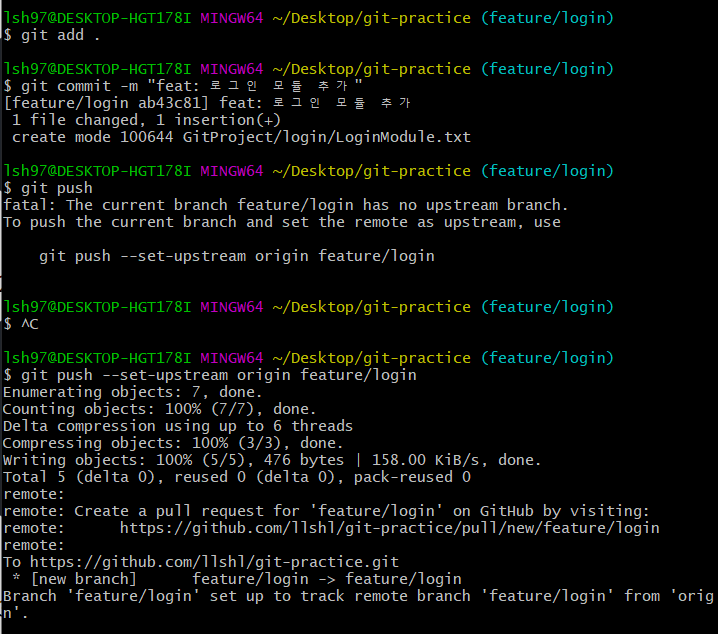Click the plain '$ git push' command

[48, 188]
